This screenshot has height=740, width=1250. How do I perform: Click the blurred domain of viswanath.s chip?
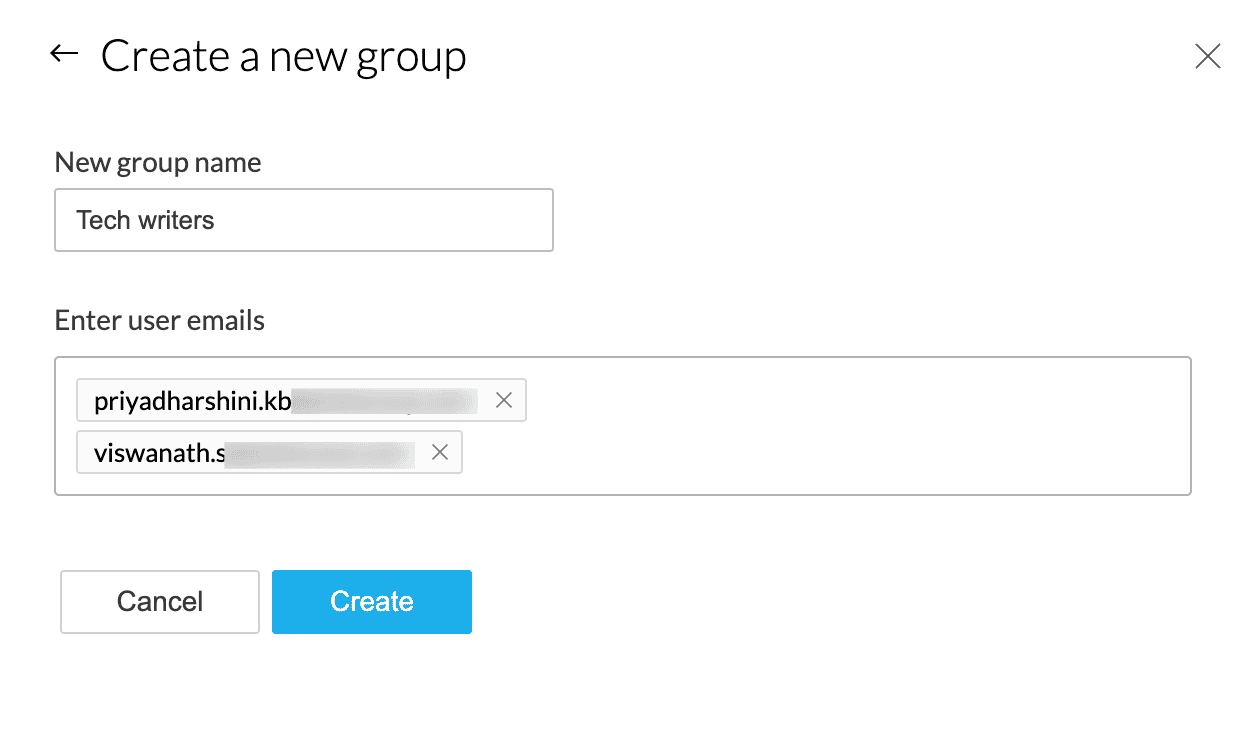point(320,453)
